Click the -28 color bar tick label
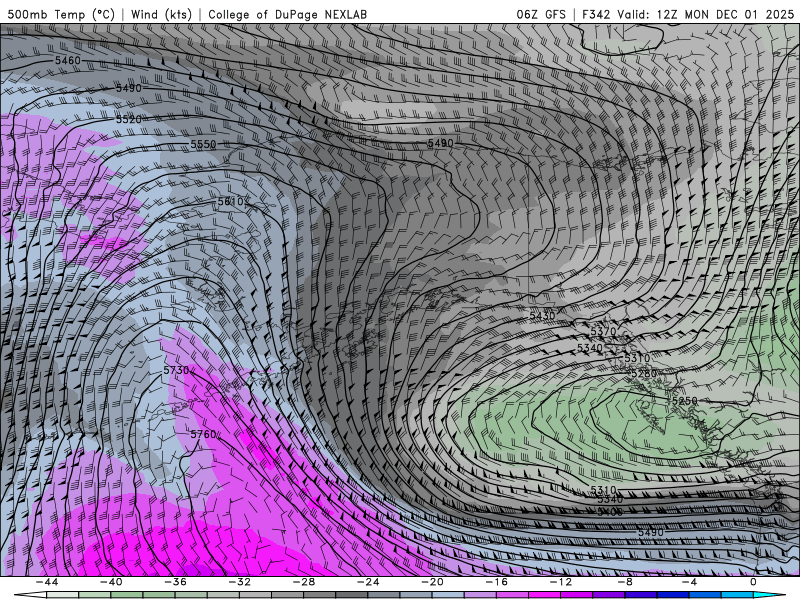 [x=304, y=582]
